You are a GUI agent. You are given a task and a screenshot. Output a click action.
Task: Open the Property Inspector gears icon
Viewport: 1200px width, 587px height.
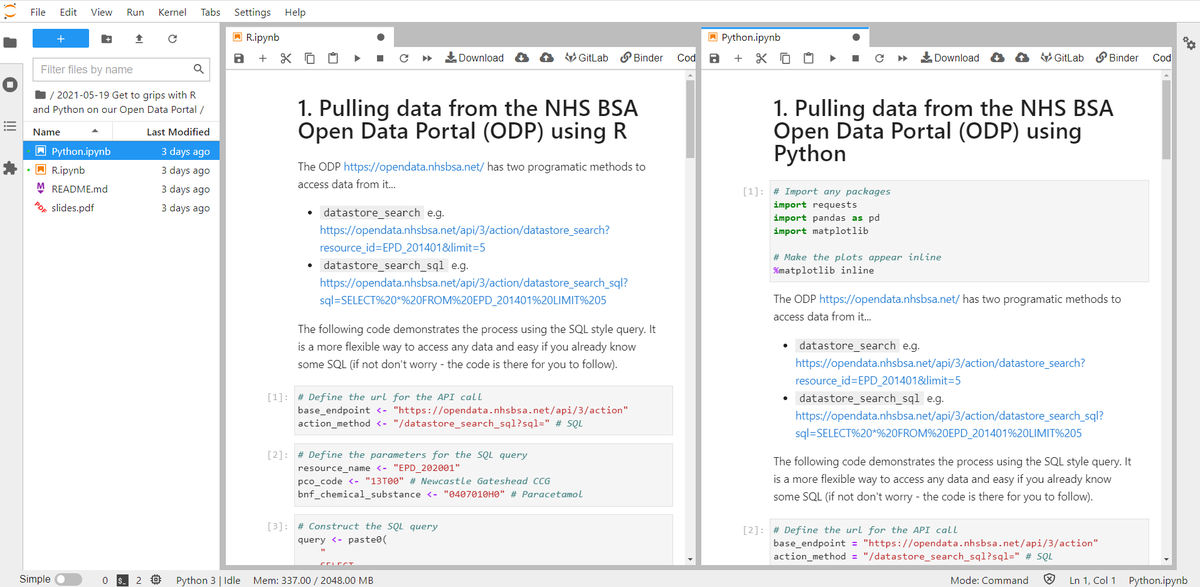1188,43
